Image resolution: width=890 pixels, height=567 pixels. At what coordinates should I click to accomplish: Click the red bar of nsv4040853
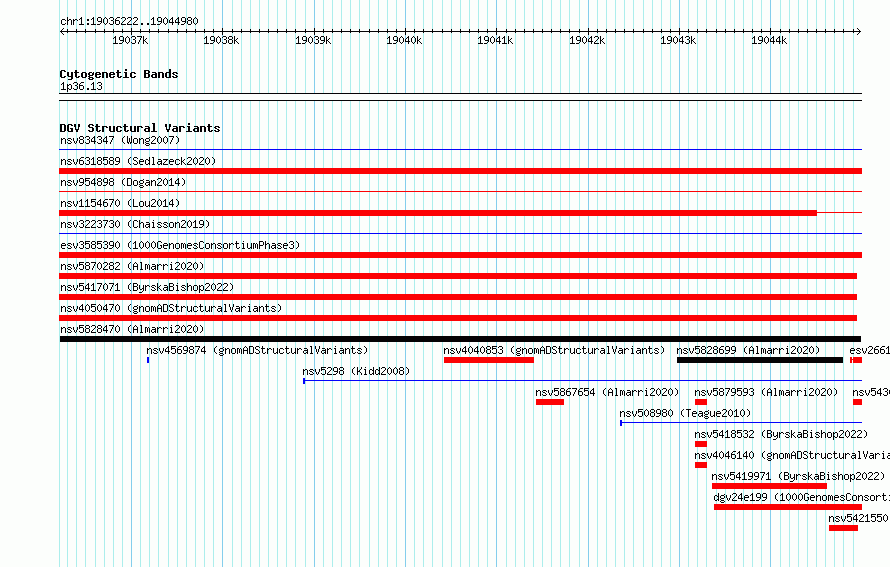click(x=489, y=360)
